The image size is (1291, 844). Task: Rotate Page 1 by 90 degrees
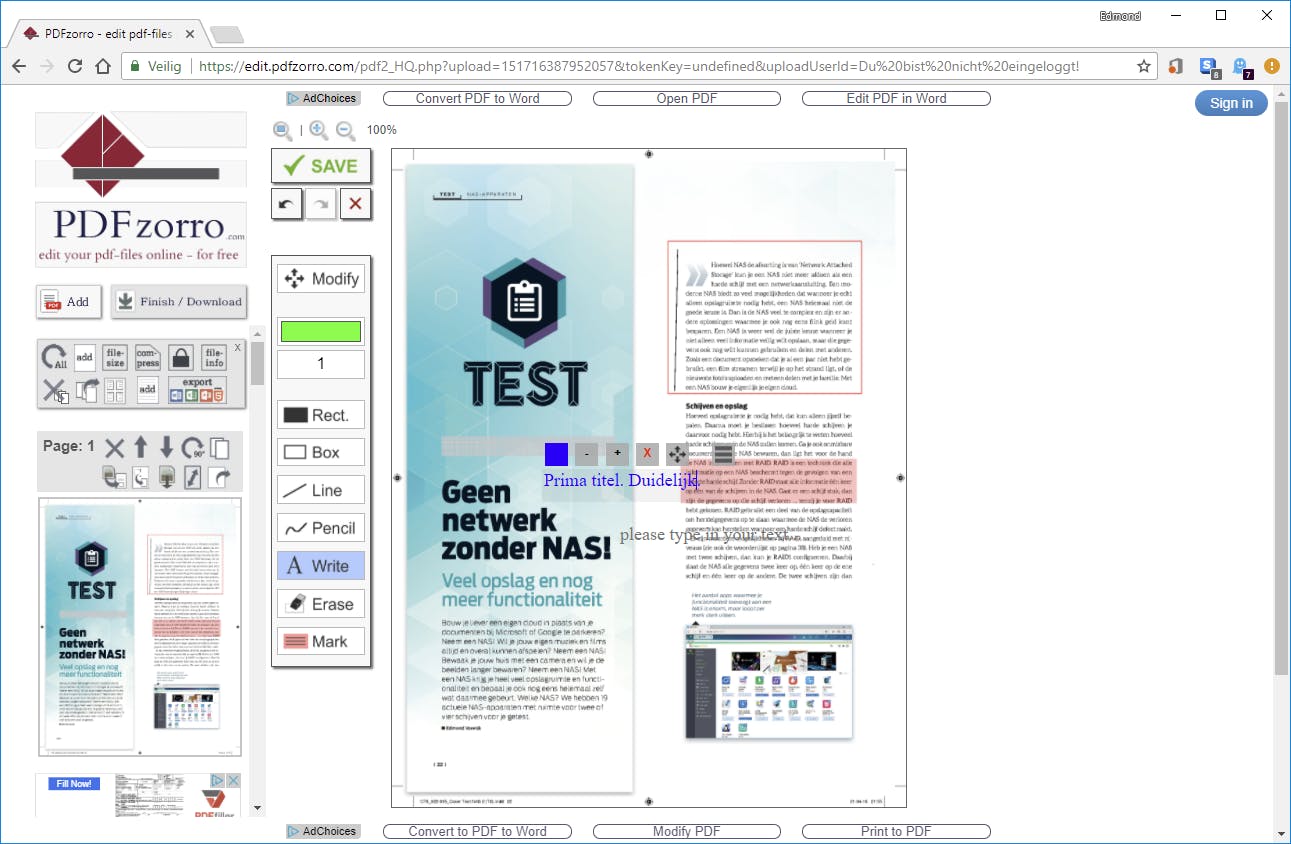coord(193,448)
